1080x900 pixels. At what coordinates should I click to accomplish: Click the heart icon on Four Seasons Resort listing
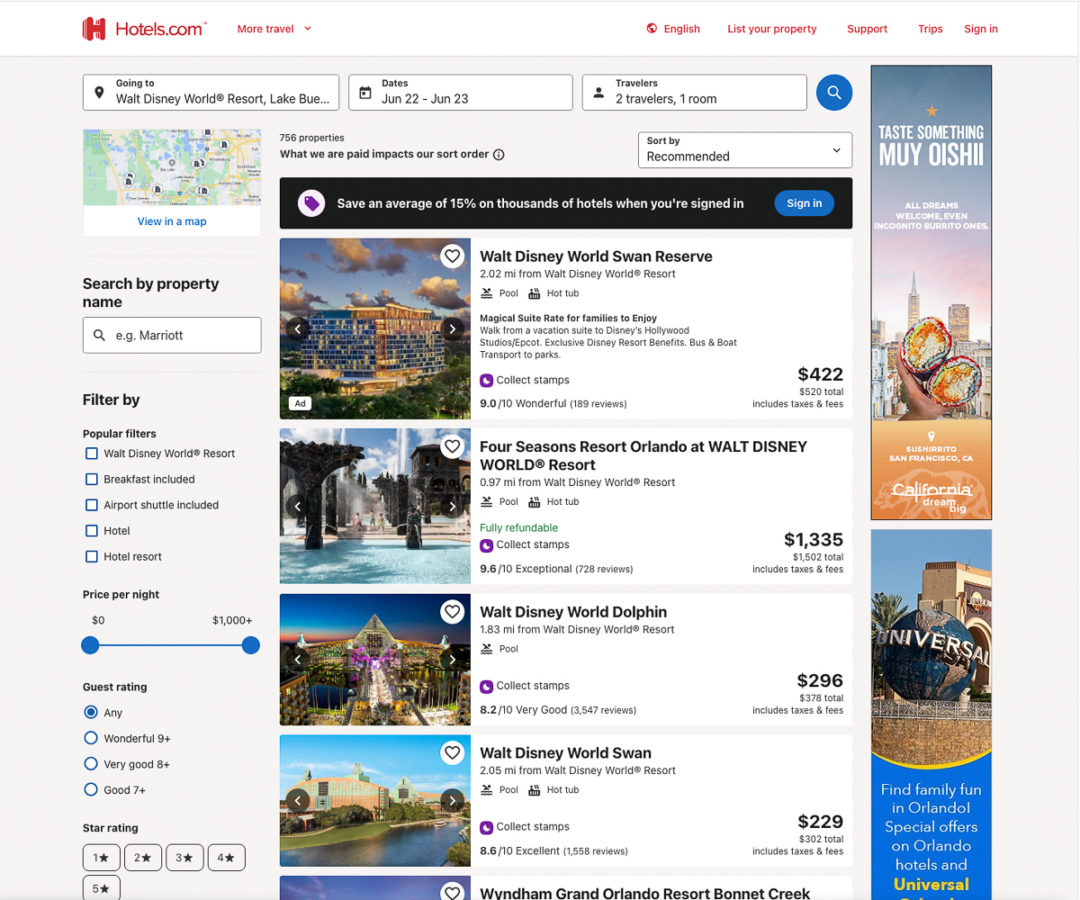click(452, 447)
